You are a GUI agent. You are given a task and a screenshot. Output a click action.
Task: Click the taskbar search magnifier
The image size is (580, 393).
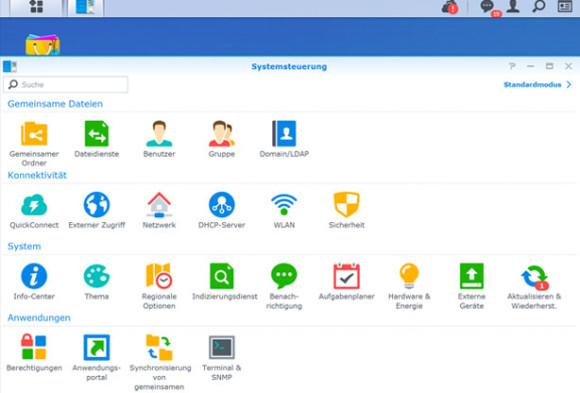tap(539, 6)
